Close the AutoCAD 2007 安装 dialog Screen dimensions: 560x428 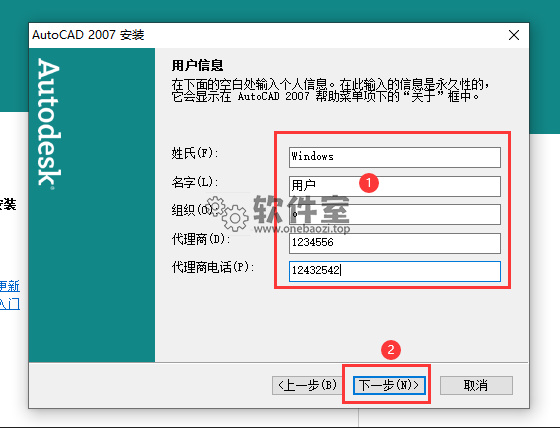tap(514, 35)
